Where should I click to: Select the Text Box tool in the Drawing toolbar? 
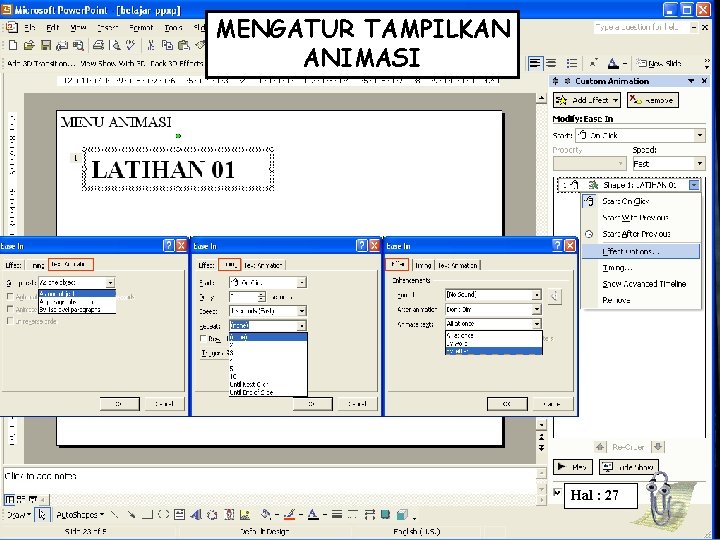pyautogui.click(x=180, y=515)
